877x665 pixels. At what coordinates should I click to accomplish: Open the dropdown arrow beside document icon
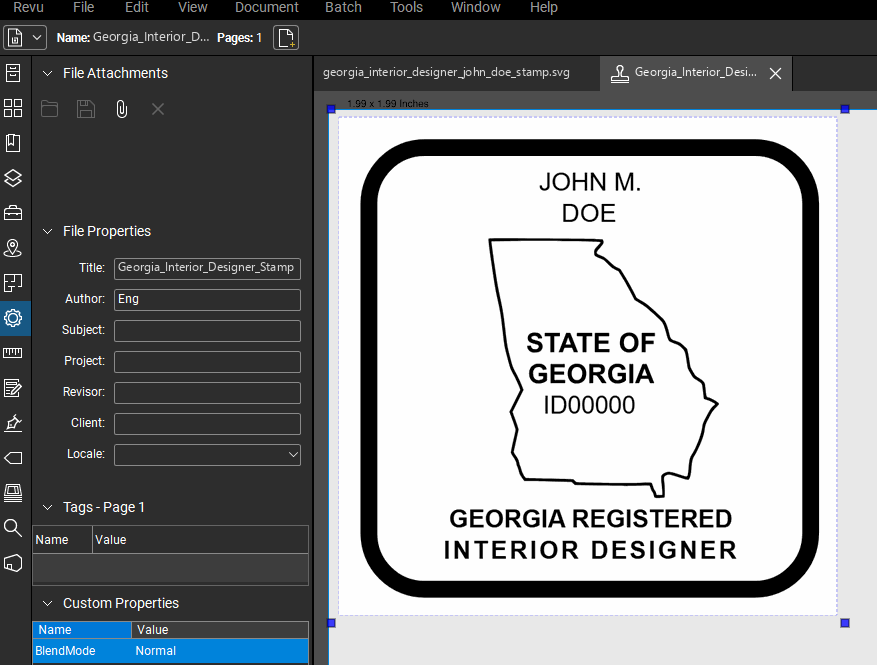point(37,38)
